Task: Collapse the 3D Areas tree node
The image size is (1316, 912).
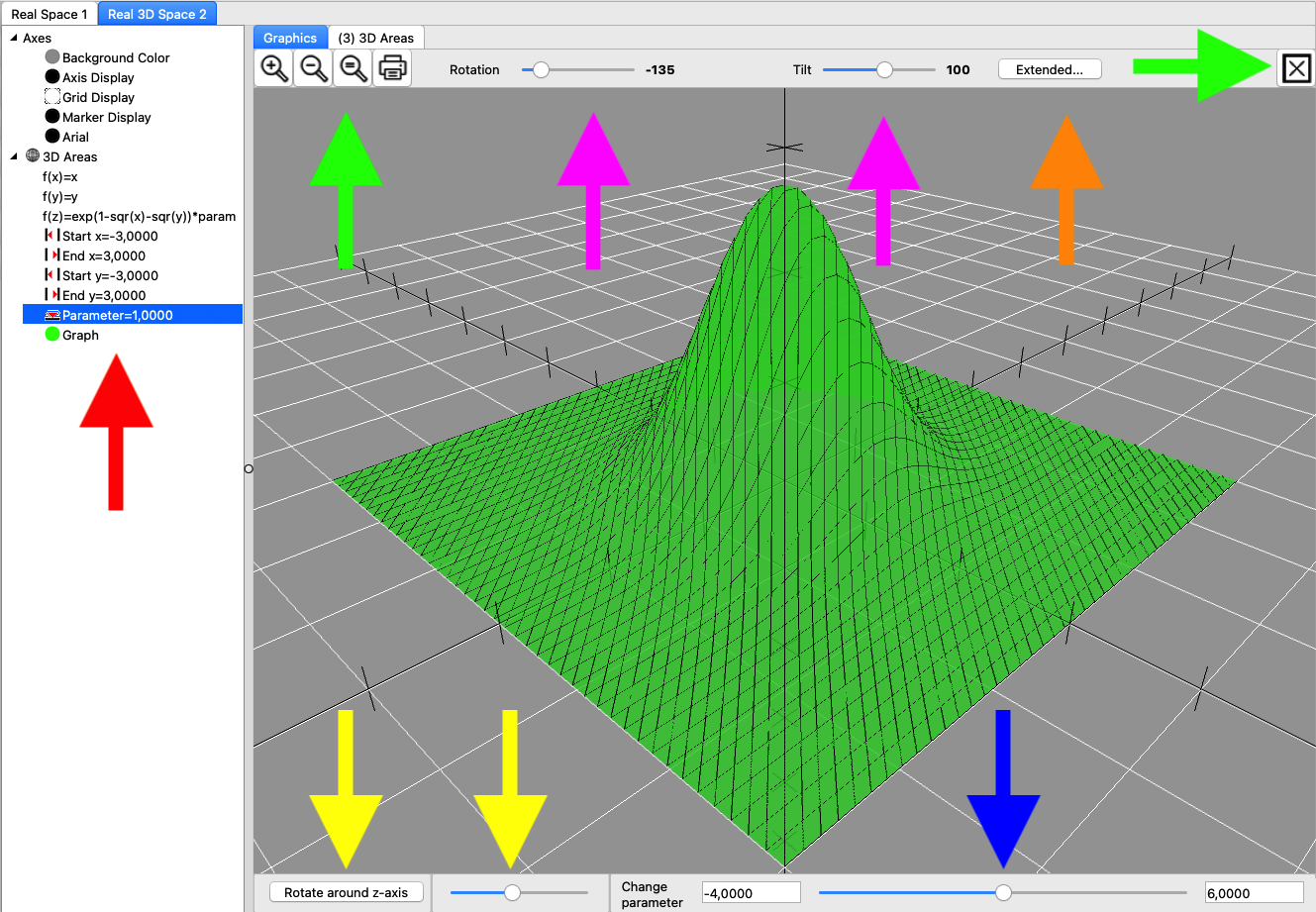Action: point(14,156)
